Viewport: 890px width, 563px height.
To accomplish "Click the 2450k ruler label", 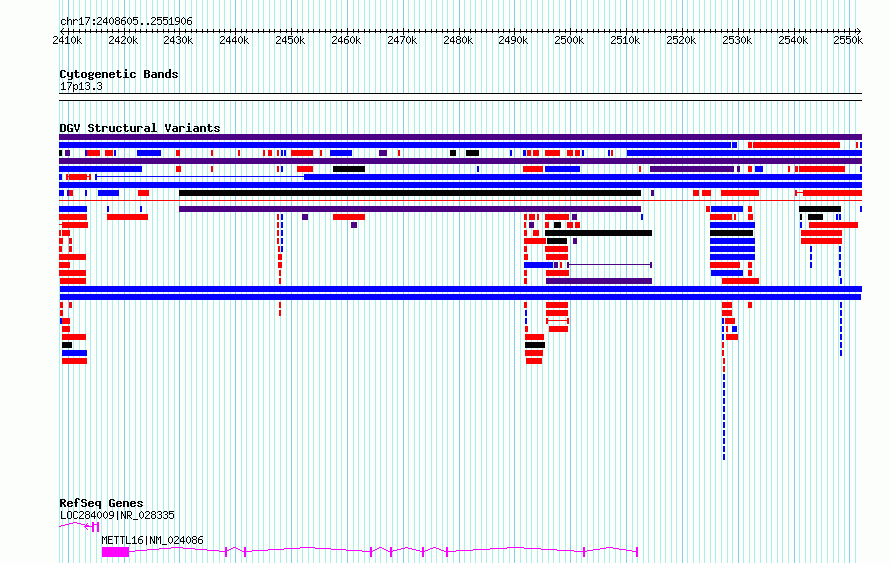I will tap(290, 40).
